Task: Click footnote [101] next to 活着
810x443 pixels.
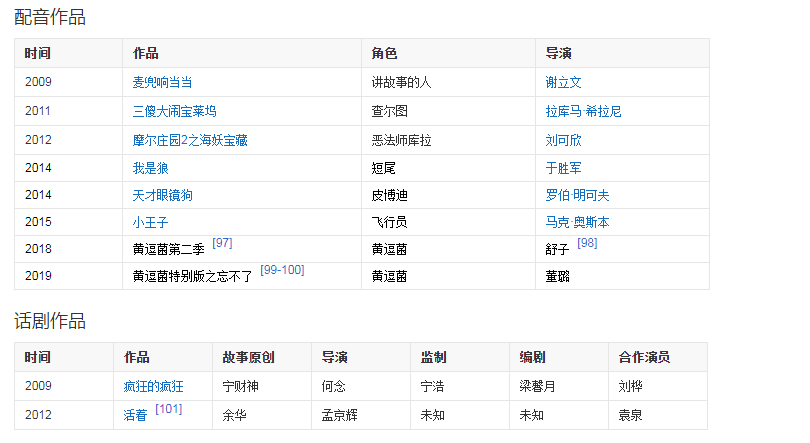Action: click(169, 409)
